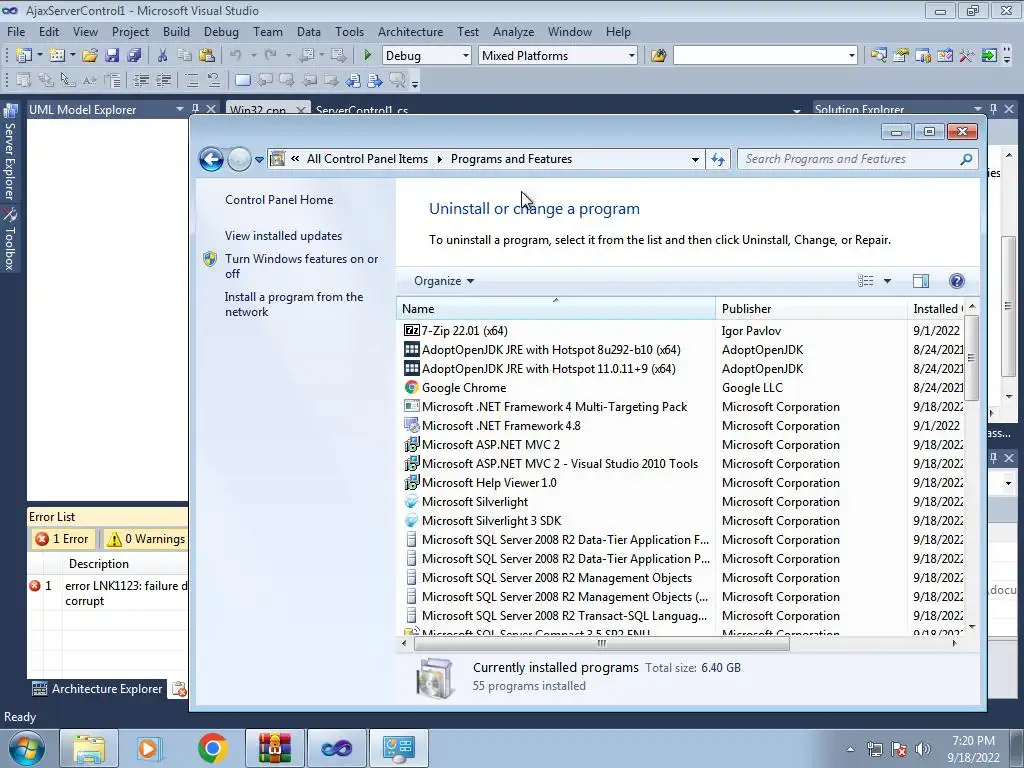The width and height of the screenshot is (1024, 768).
Task: Toggle the 1 Error filter button
Action: pos(63,539)
